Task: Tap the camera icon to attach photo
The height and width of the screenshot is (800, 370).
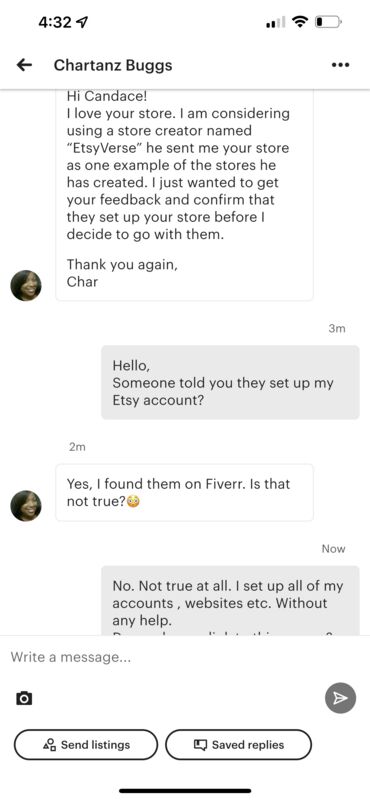Action: [24, 698]
